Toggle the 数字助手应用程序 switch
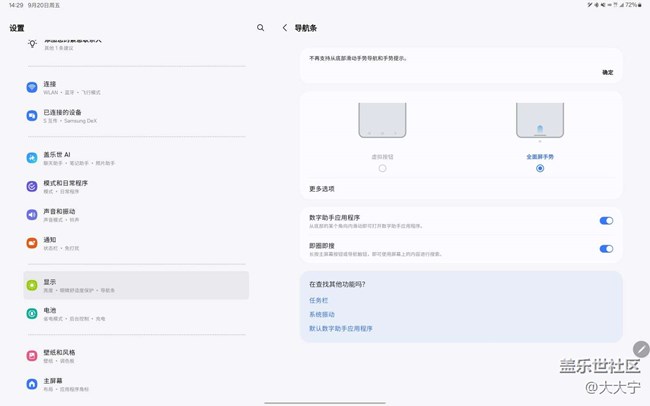 [606, 221]
